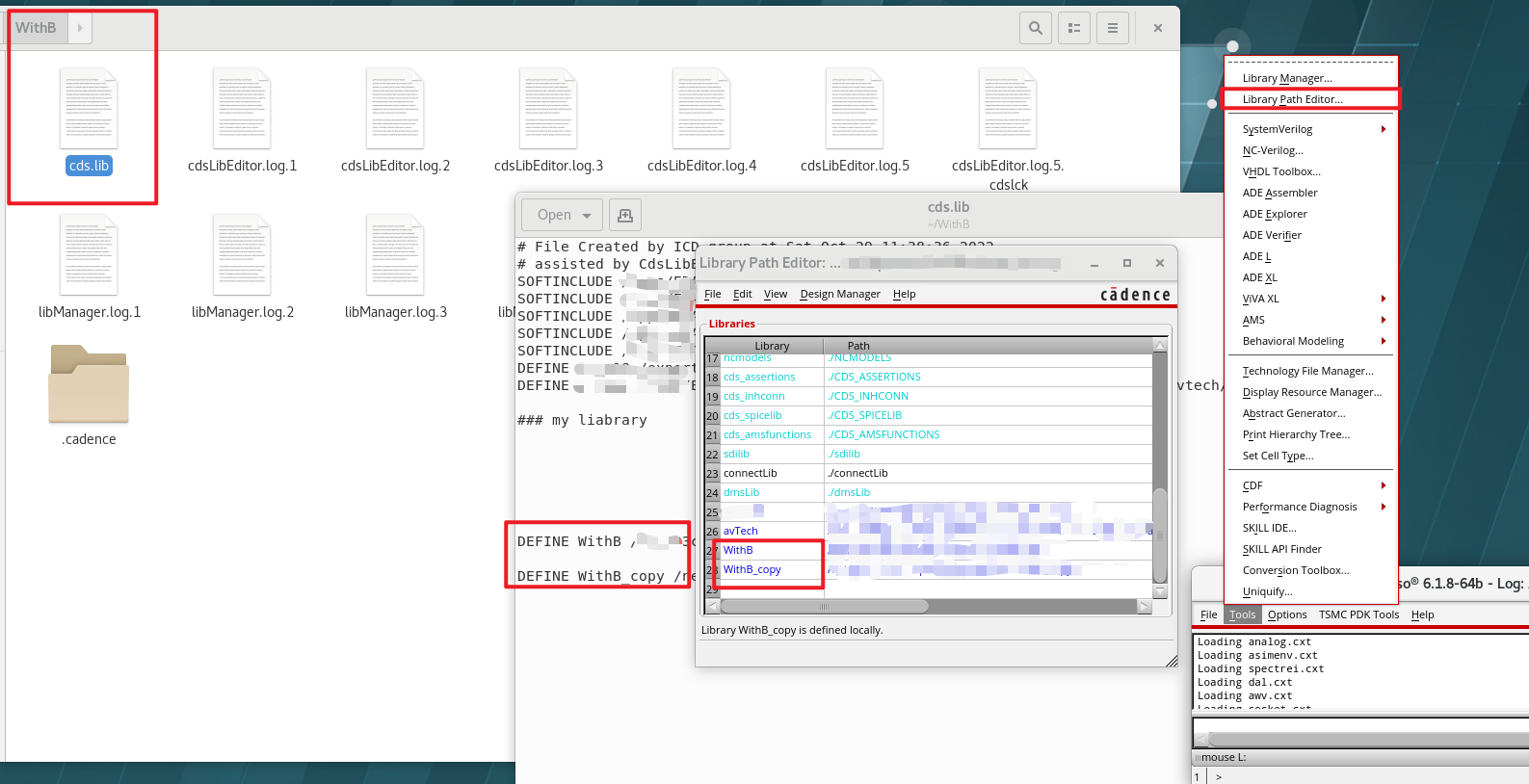Image resolution: width=1529 pixels, height=784 pixels.
Task: Expand the CDF submenu
Action: pyautogui.click(x=1310, y=485)
